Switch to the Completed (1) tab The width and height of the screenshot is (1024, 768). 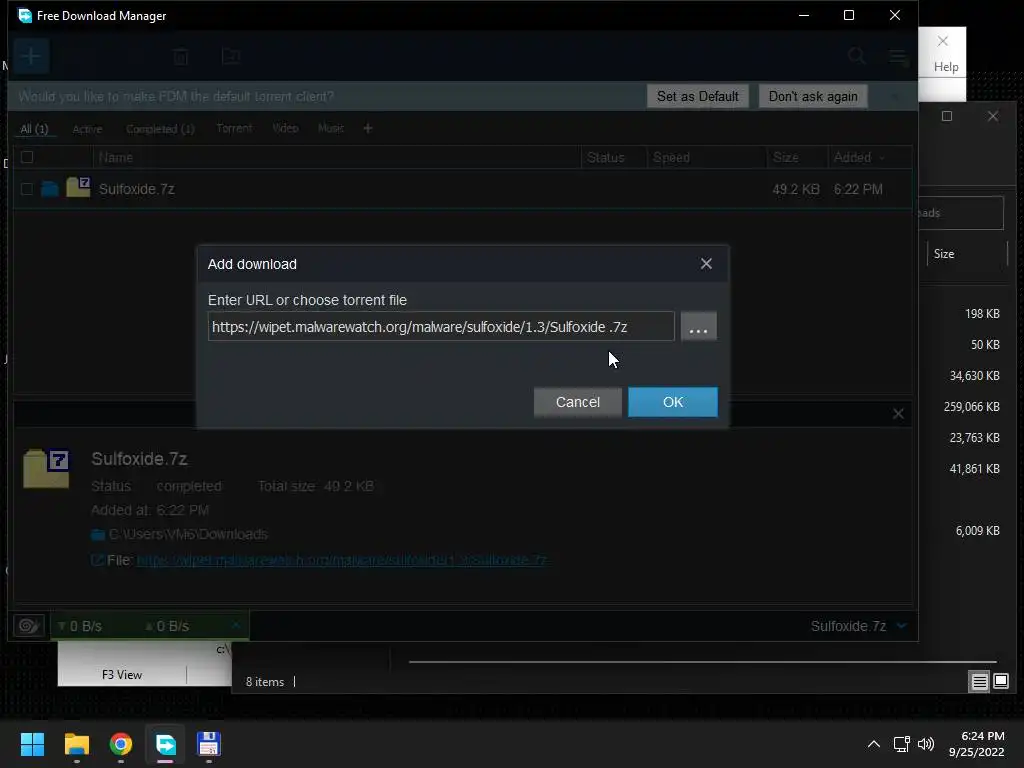160,129
